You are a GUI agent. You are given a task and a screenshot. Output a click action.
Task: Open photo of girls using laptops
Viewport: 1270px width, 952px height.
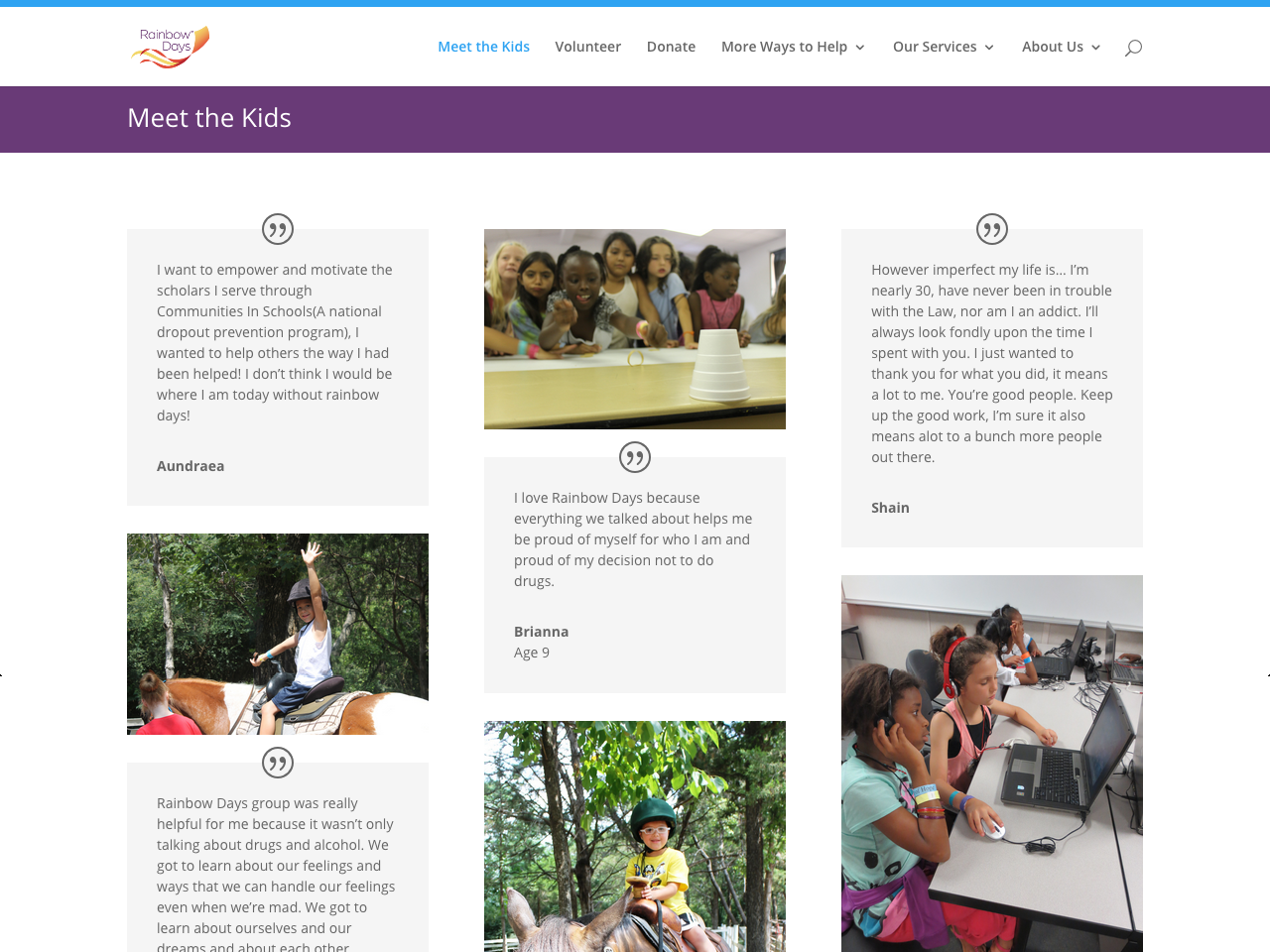(992, 764)
